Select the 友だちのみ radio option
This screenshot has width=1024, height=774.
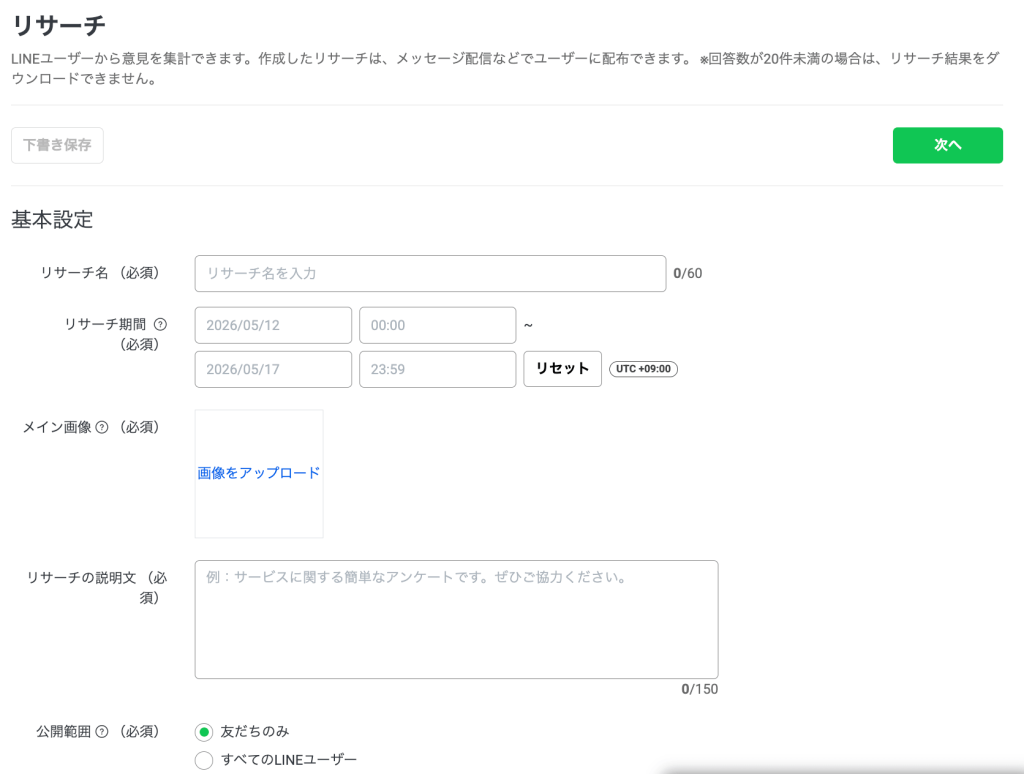pyautogui.click(x=204, y=732)
